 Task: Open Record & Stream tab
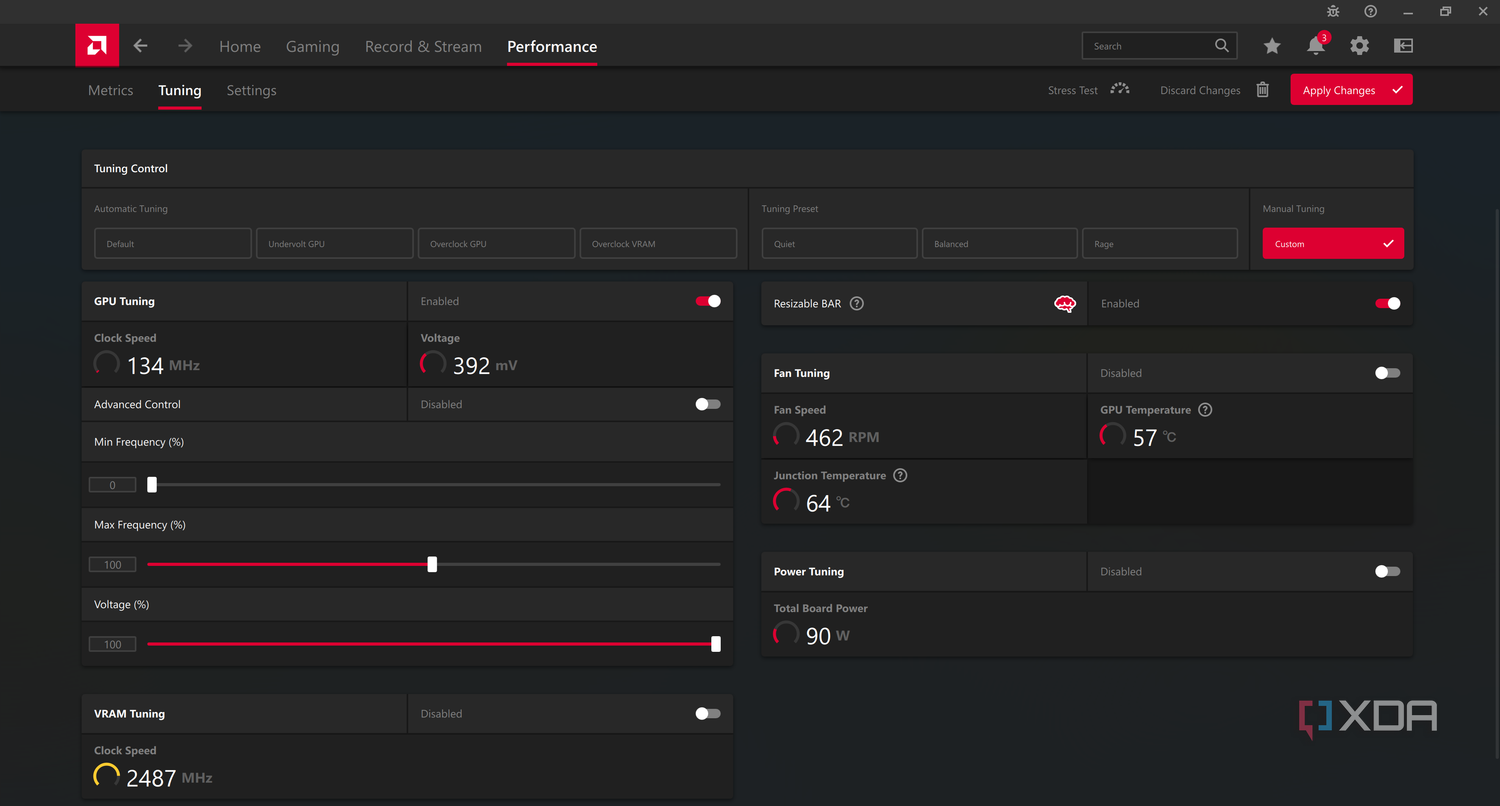click(423, 46)
